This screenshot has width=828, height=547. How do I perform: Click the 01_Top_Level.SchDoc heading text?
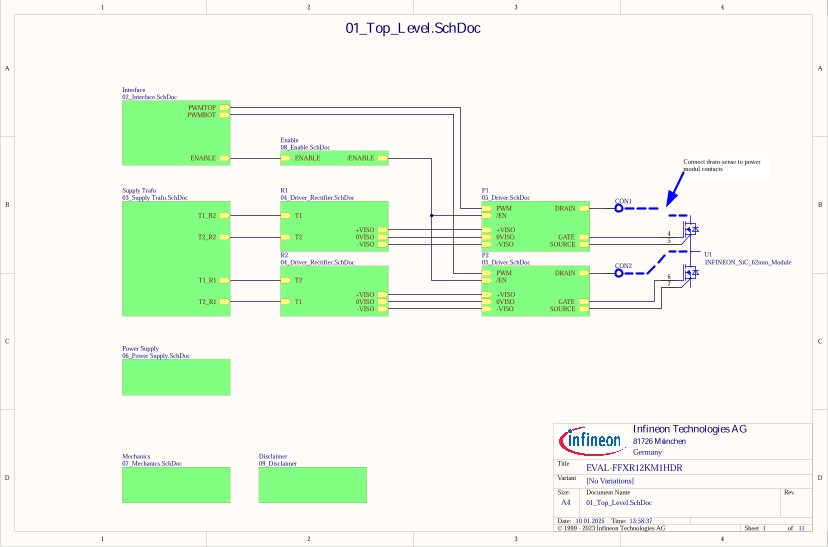(x=413, y=29)
